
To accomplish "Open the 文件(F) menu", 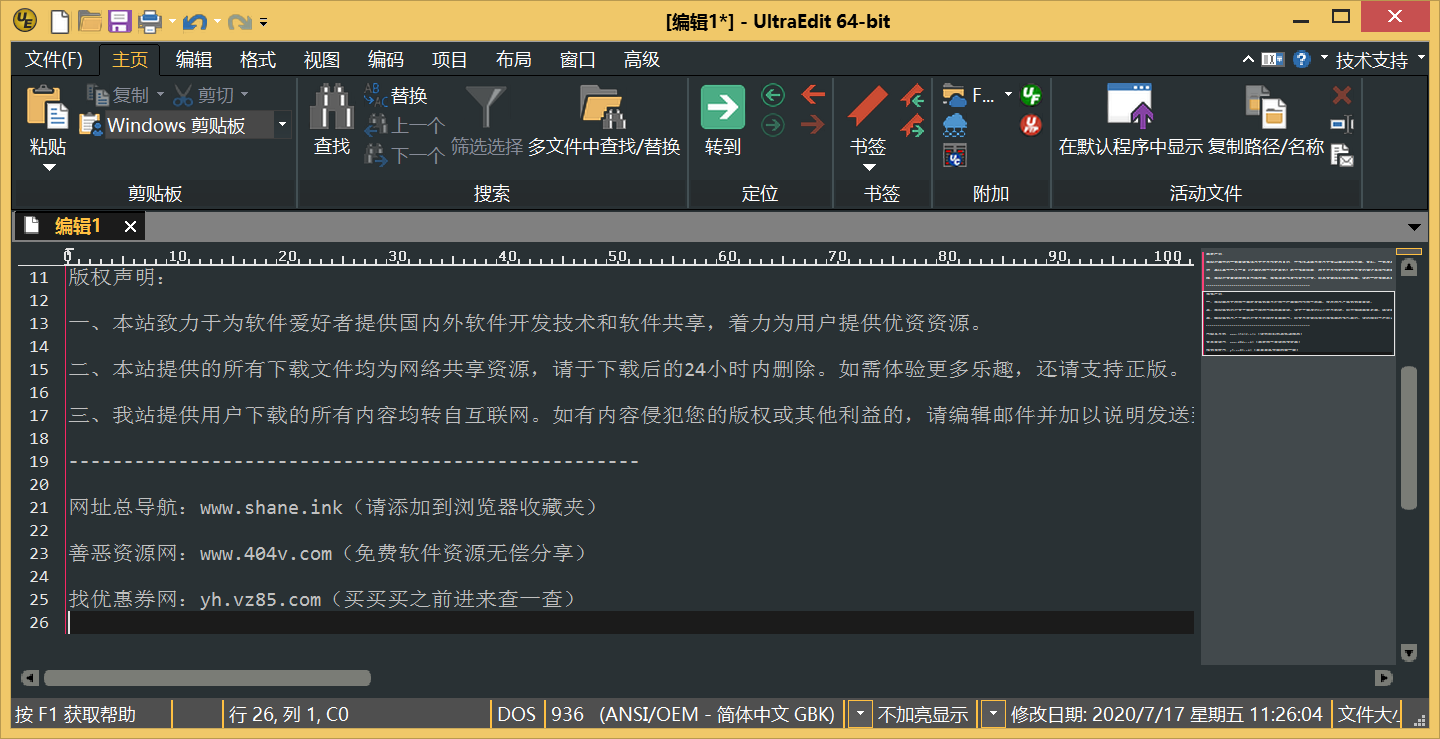I will 54,60.
